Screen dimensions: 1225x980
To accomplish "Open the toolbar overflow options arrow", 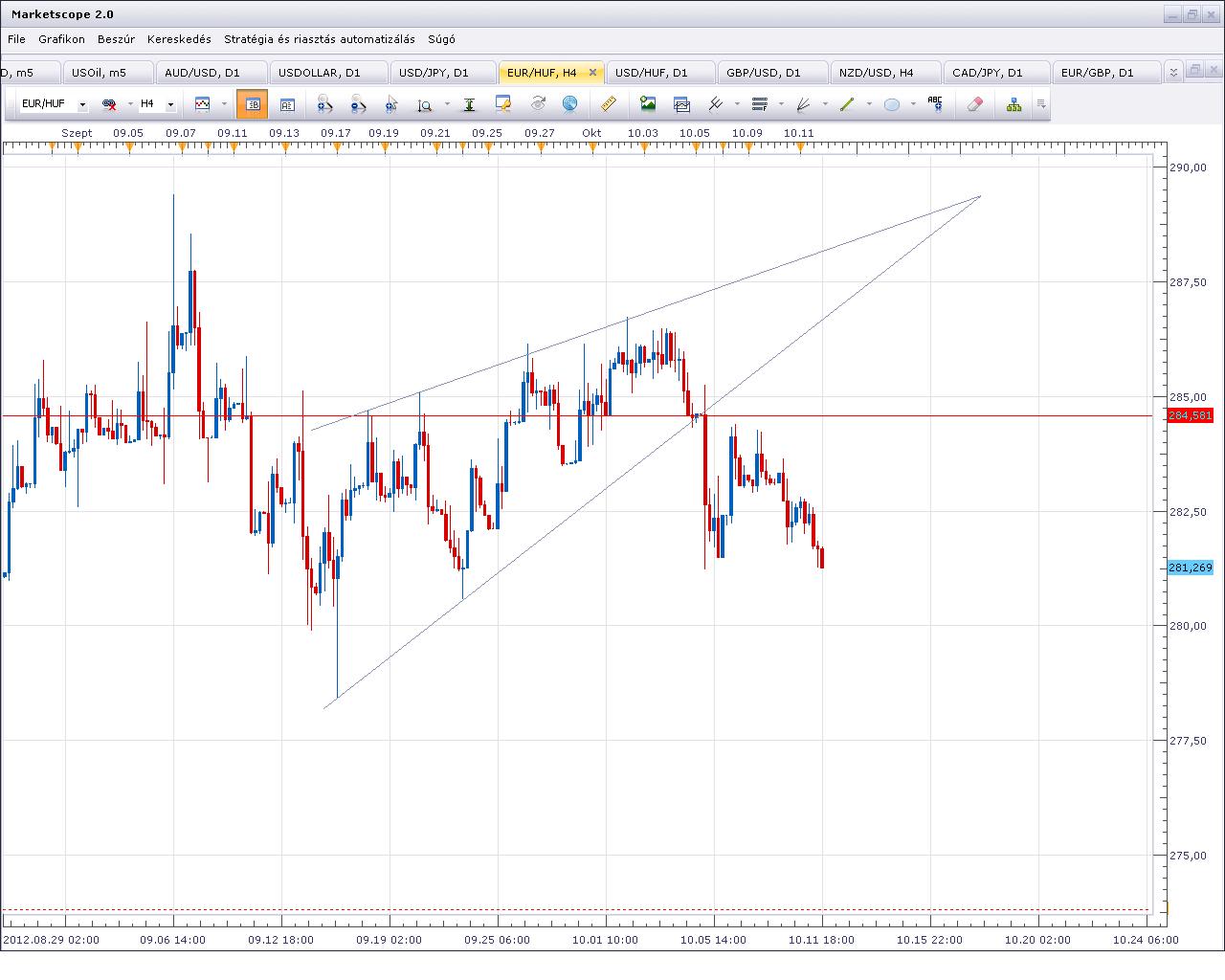I will coord(1041,104).
